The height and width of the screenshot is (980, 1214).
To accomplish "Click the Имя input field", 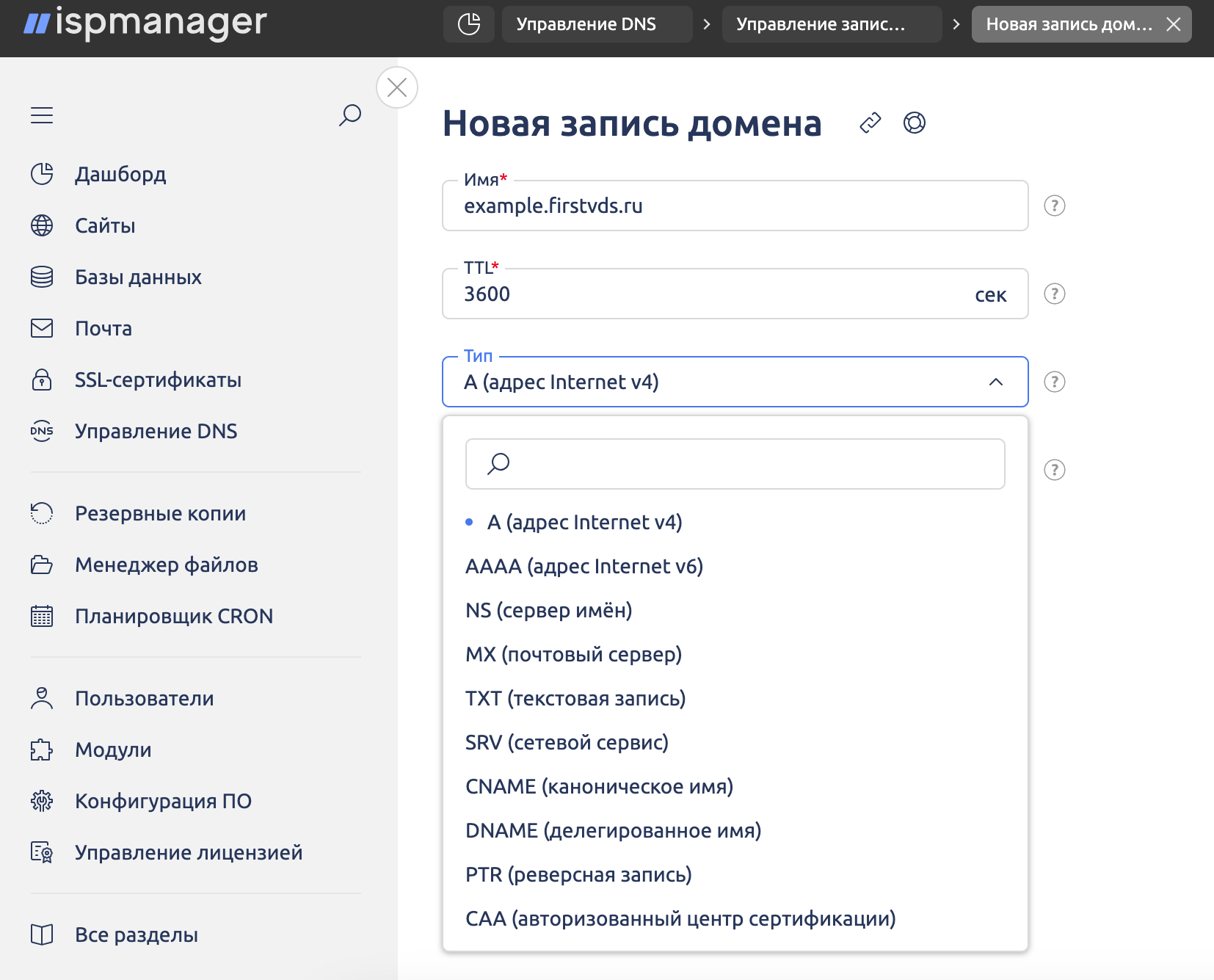I will 734,206.
